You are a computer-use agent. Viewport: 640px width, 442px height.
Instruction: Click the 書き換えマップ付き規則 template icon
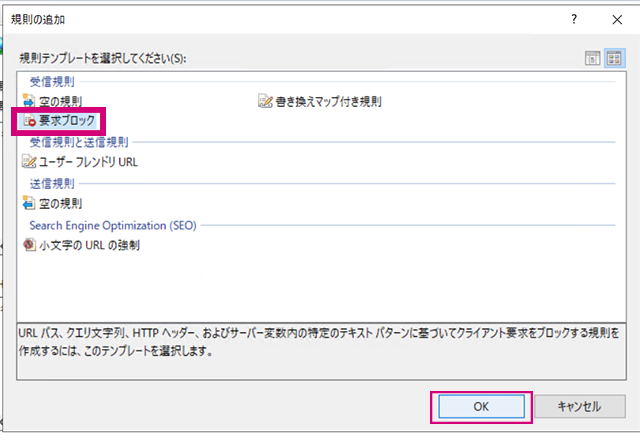pos(265,101)
